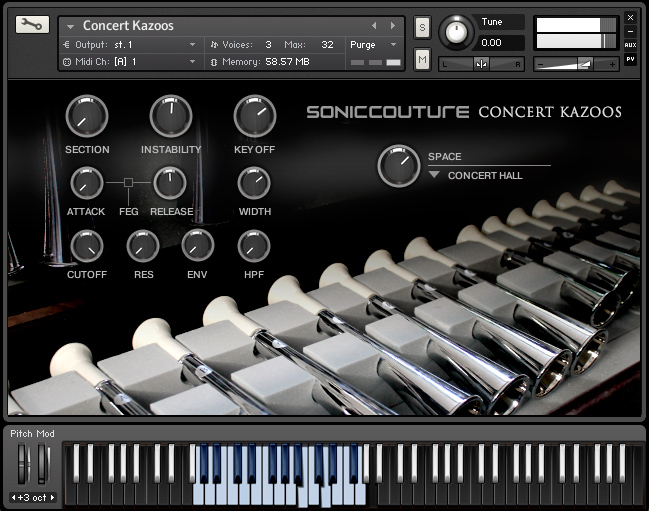649x511 pixels.
Task: Open instrument edit mode with wrench icon
Action: point(32,24)
